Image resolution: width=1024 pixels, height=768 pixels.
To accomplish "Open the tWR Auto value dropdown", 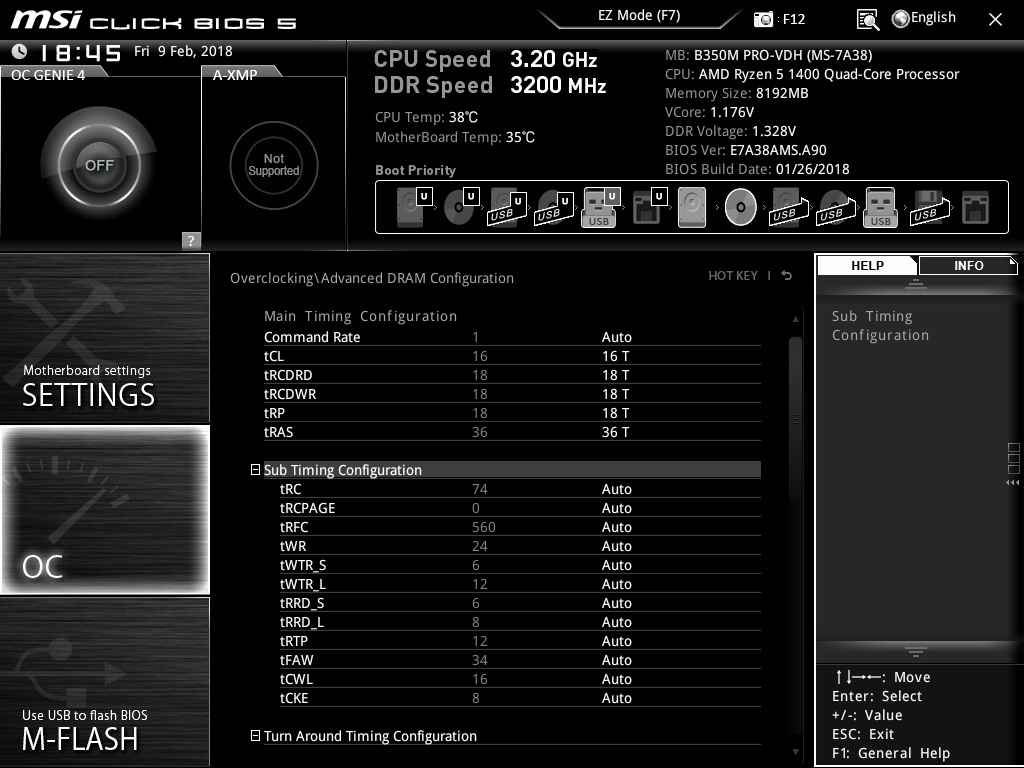I will tap(616, 546).
